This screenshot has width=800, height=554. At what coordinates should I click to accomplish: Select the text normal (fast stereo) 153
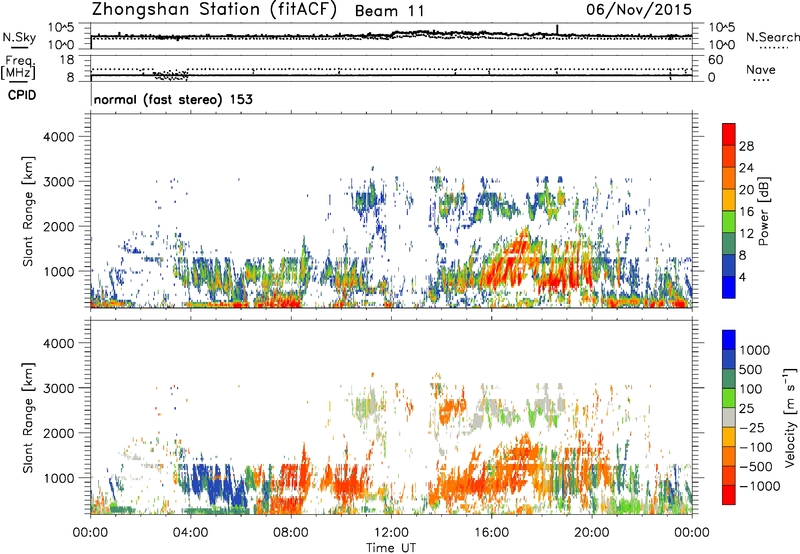[173, 99]
